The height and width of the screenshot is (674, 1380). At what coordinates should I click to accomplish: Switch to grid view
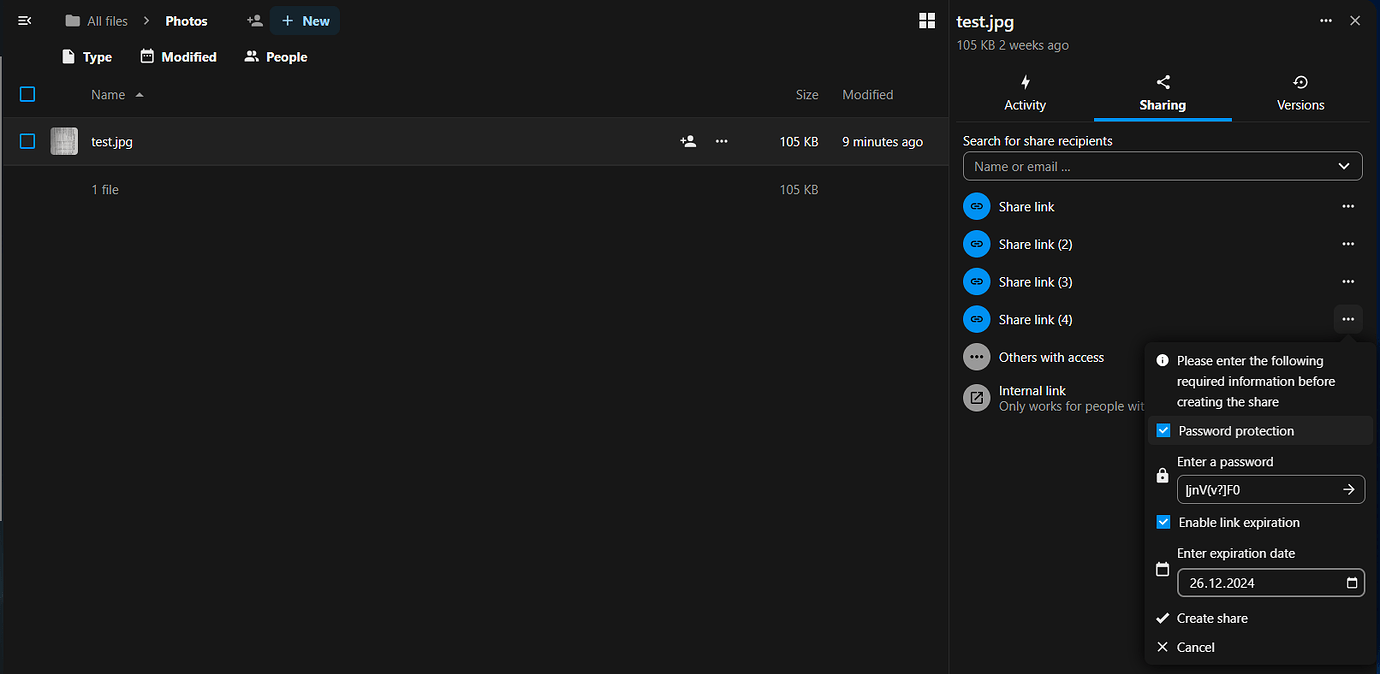(x=927, y=21)
